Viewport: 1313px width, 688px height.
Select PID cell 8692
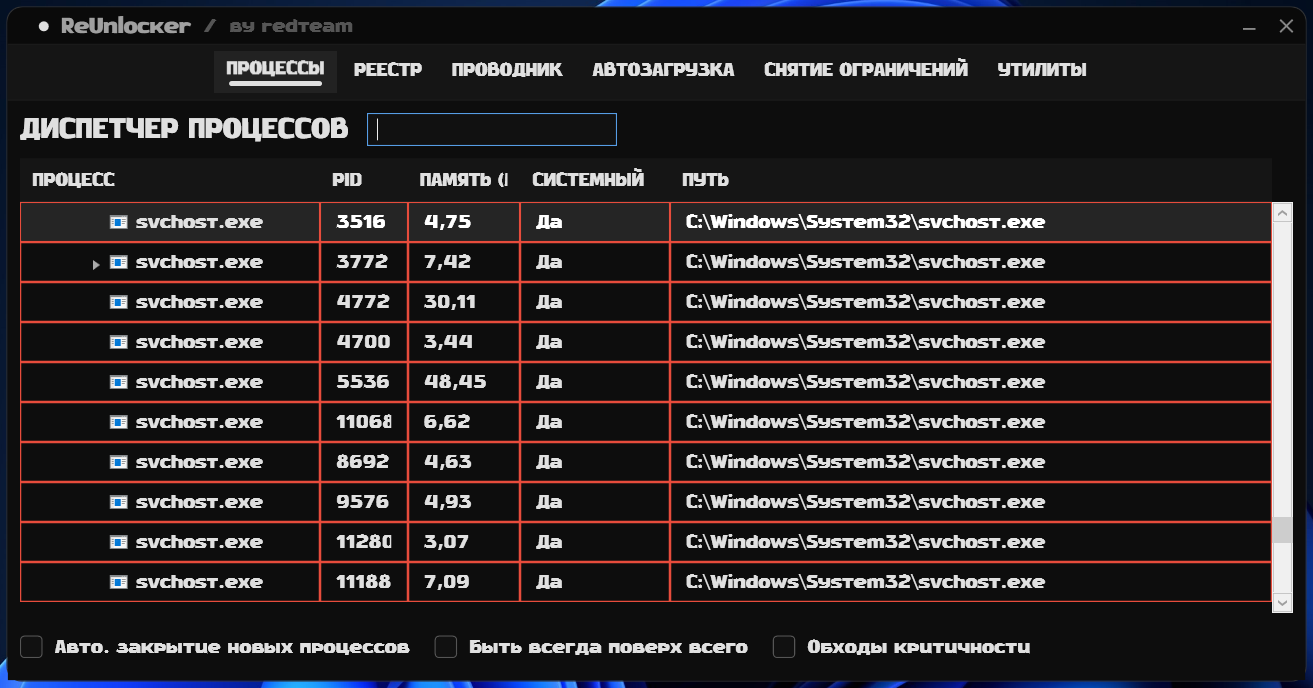(364, 462)
